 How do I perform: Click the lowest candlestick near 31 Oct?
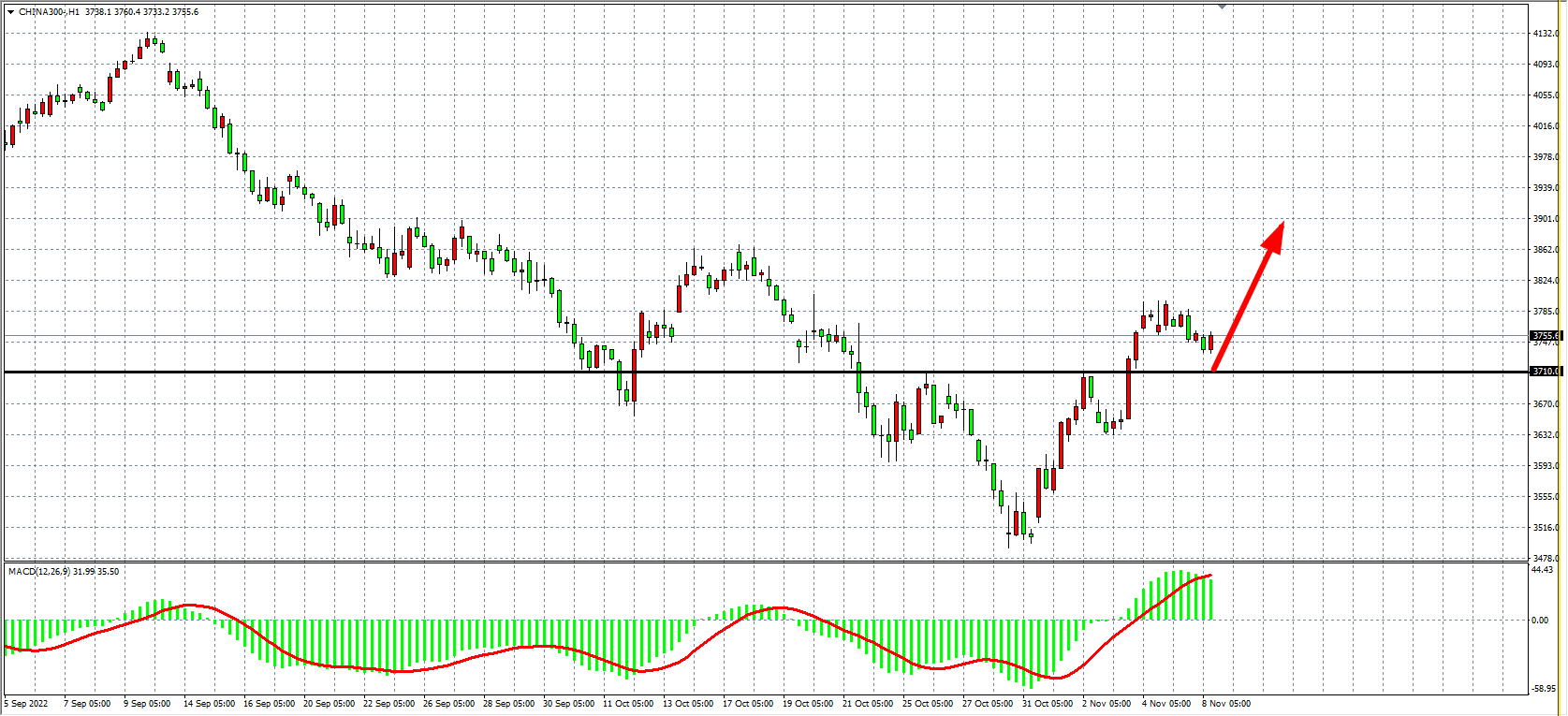click(1009, 529)
